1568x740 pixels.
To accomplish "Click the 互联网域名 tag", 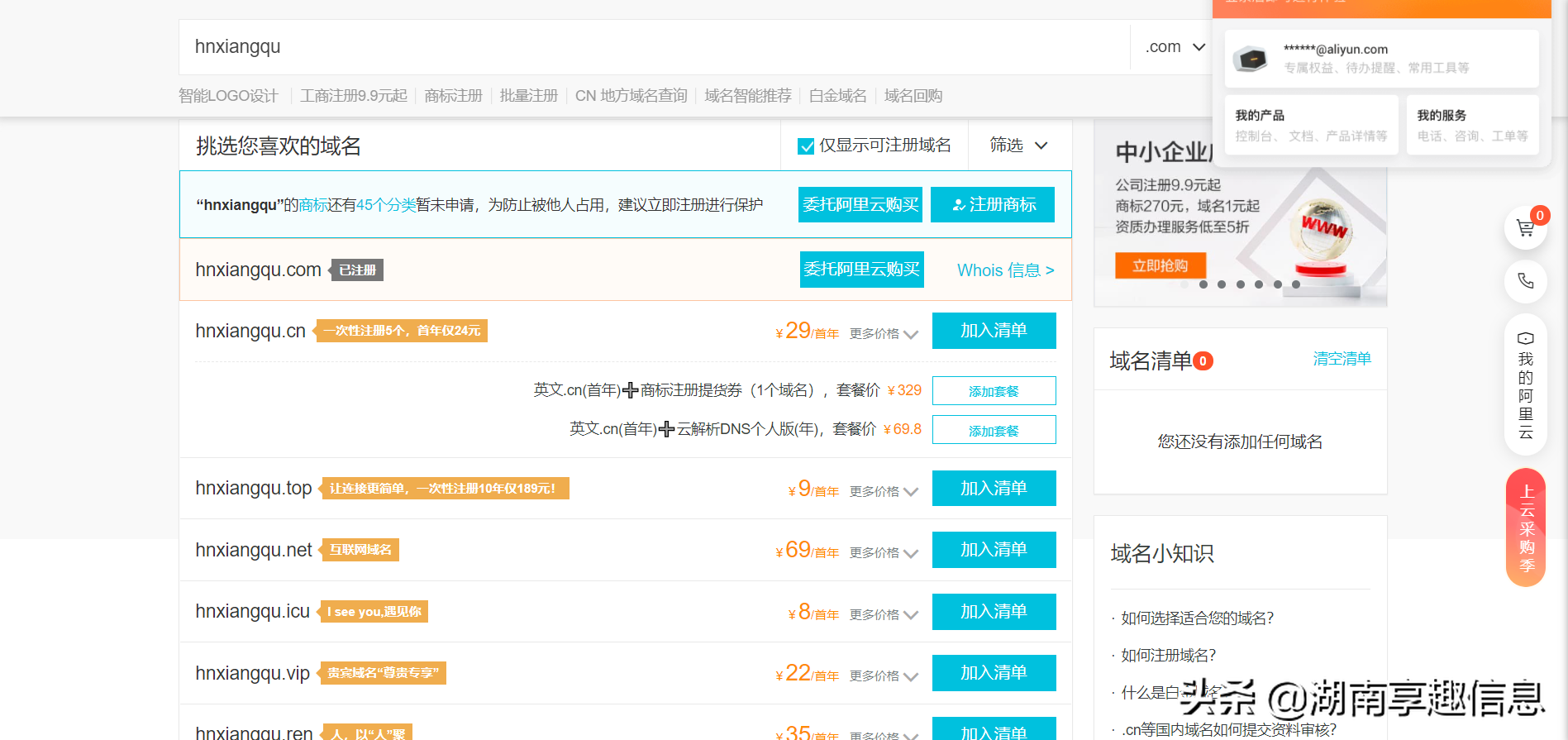I will [x=360, y=550].
